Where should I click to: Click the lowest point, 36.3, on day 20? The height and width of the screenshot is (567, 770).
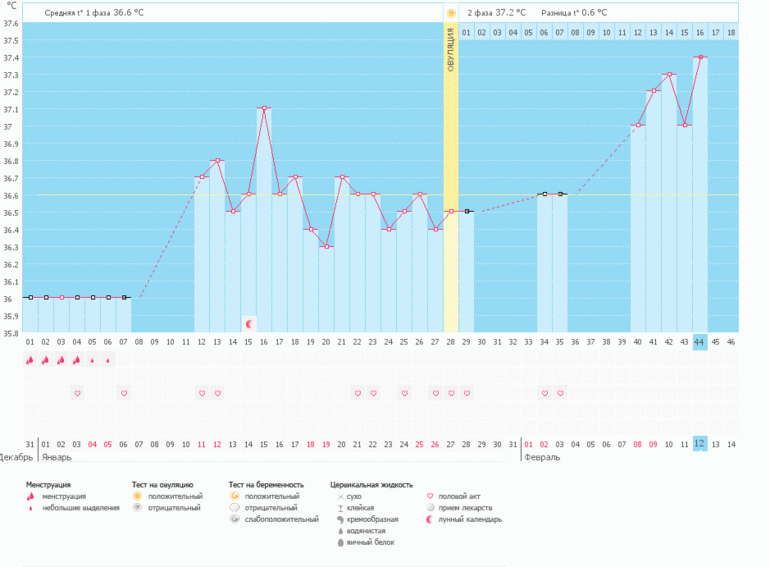point(326,246)
